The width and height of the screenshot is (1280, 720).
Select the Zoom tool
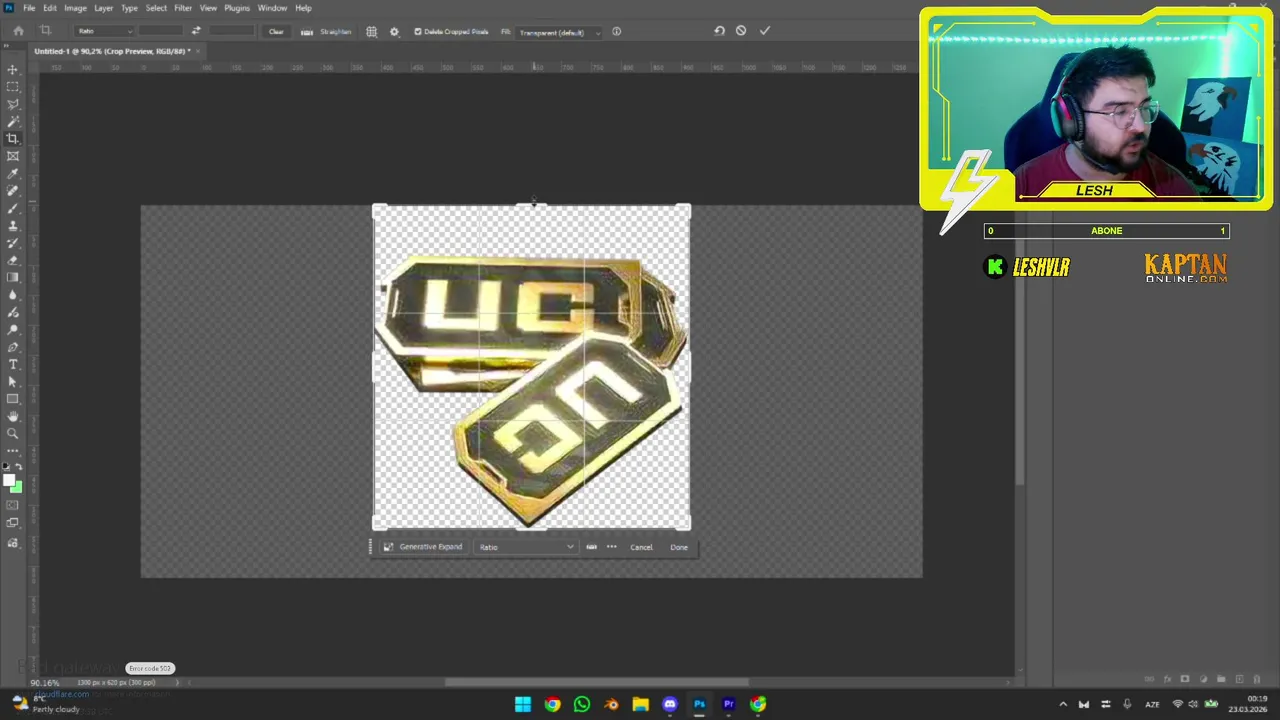coord(13,434)
